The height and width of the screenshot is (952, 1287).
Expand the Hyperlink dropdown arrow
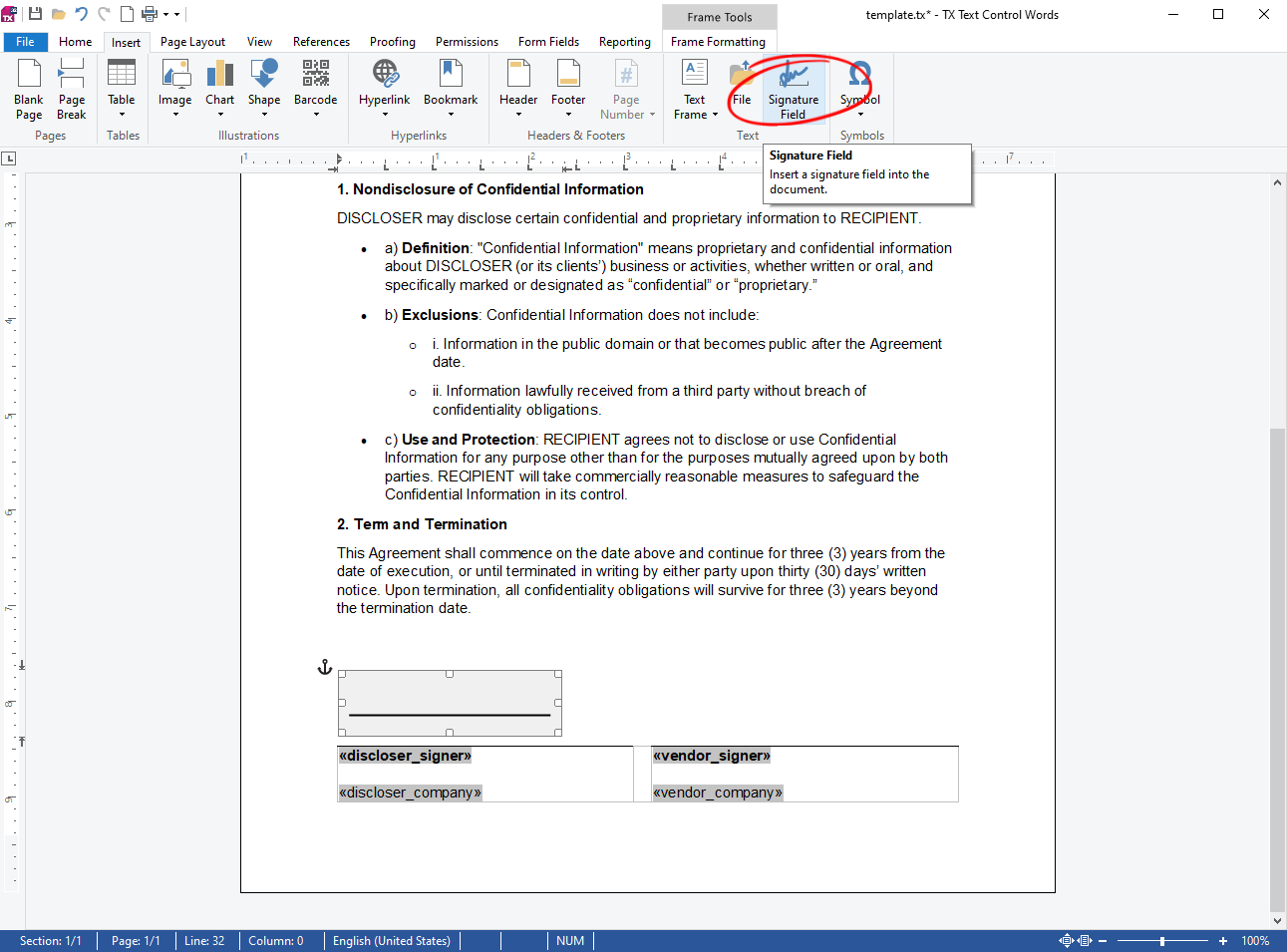tap(385, 114)
